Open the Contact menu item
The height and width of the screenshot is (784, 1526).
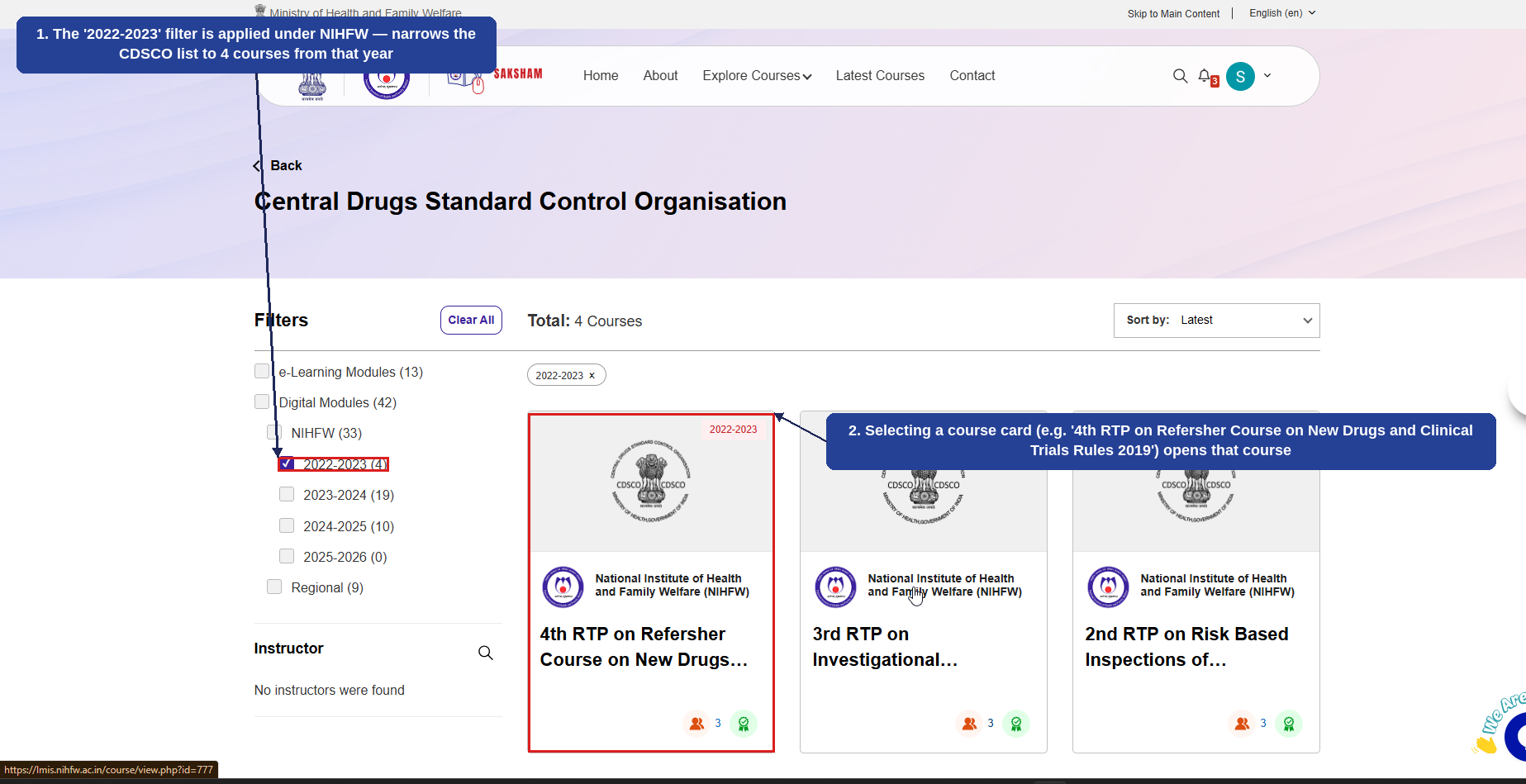[x=972, y=76]
